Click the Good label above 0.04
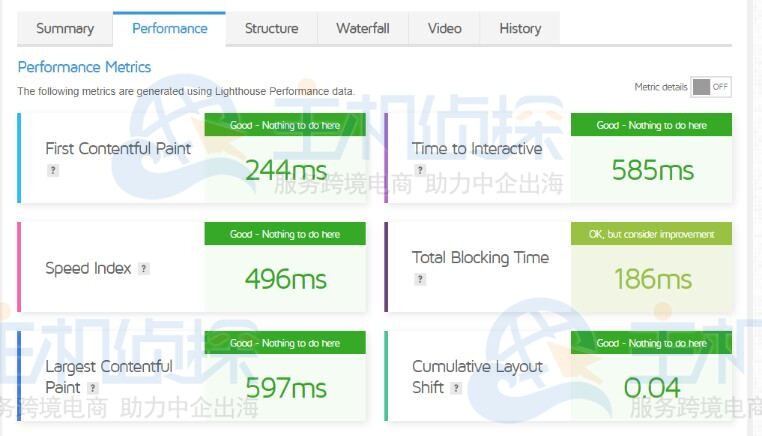 click(652, 343)
